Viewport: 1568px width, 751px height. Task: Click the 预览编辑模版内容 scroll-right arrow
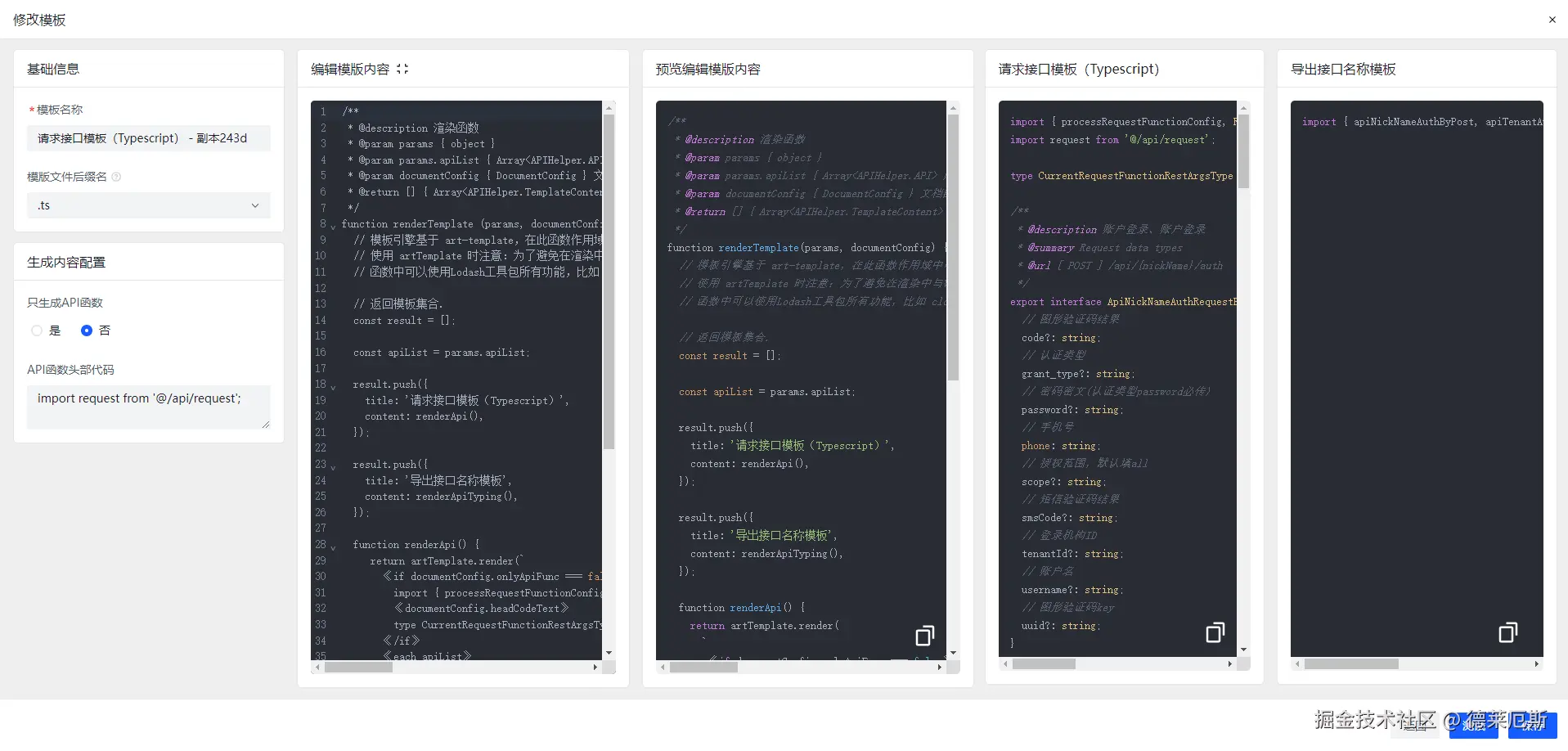tap(940, 668)
